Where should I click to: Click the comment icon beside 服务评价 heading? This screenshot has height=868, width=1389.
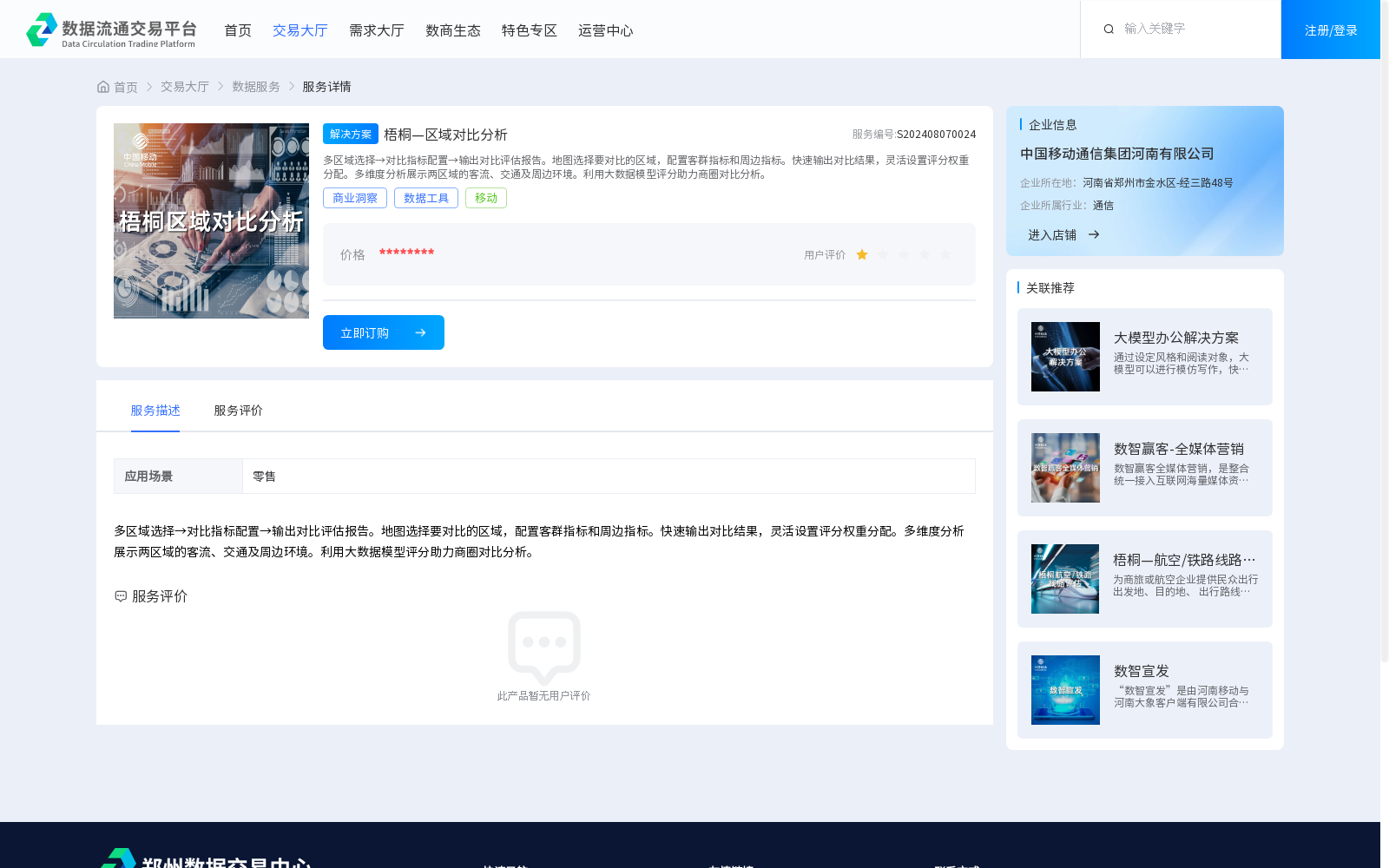121,596
